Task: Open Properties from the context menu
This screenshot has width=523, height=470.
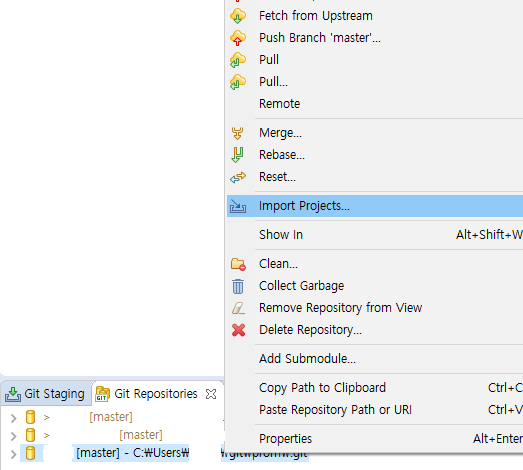Action: pos(375,439)
